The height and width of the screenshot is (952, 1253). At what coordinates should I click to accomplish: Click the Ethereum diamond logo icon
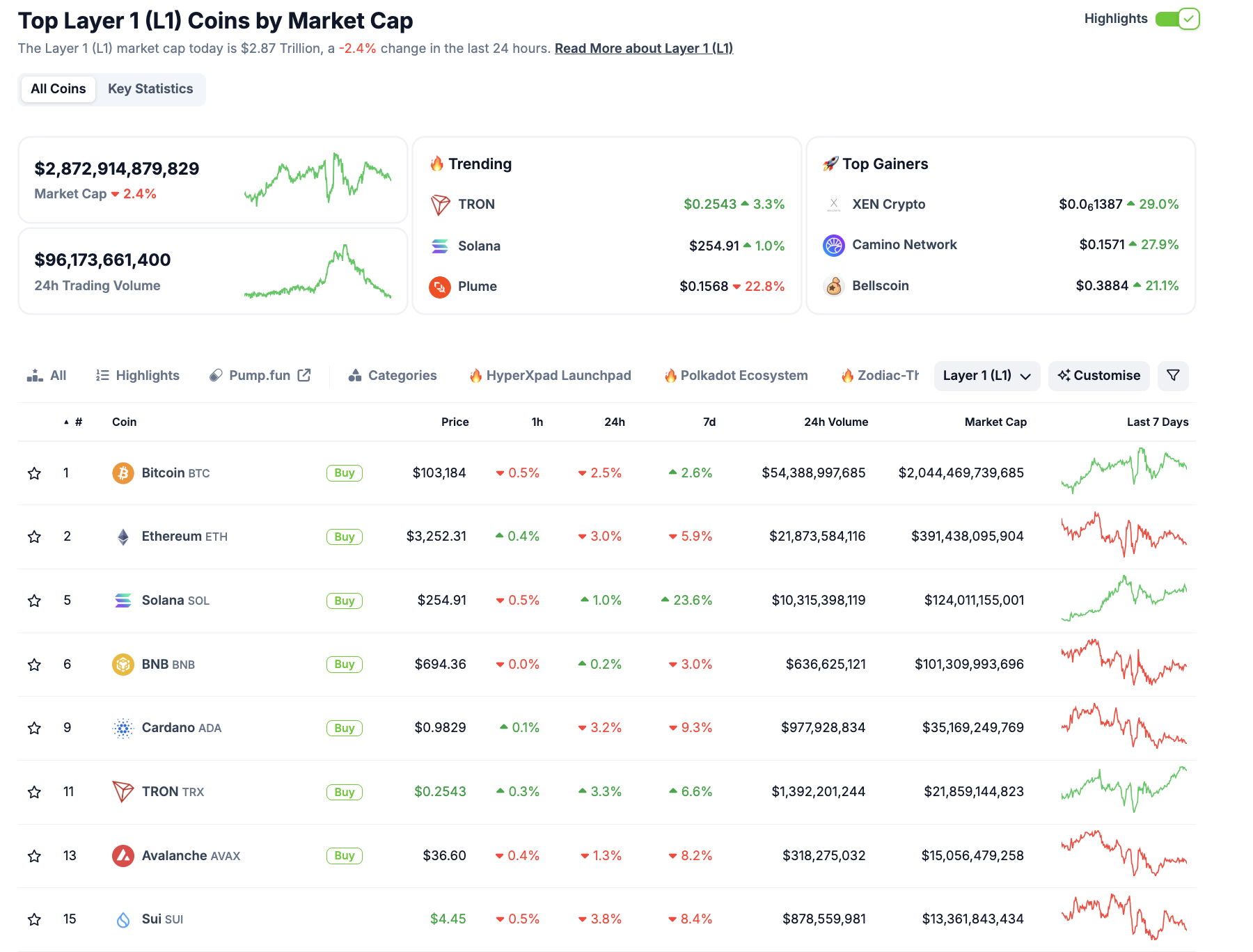tap(123, 537)
